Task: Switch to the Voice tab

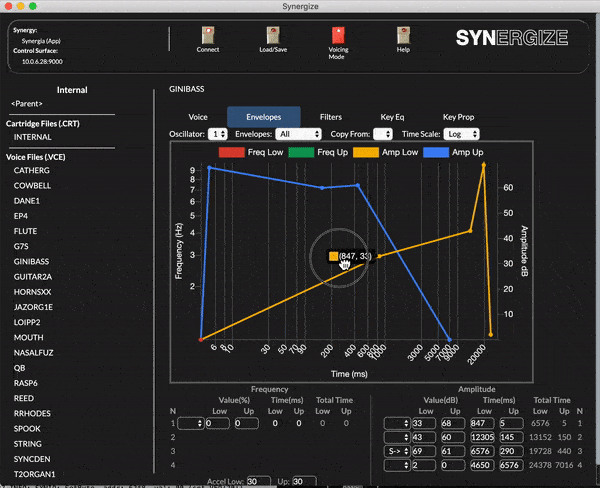Action: (x=198, y=117)
